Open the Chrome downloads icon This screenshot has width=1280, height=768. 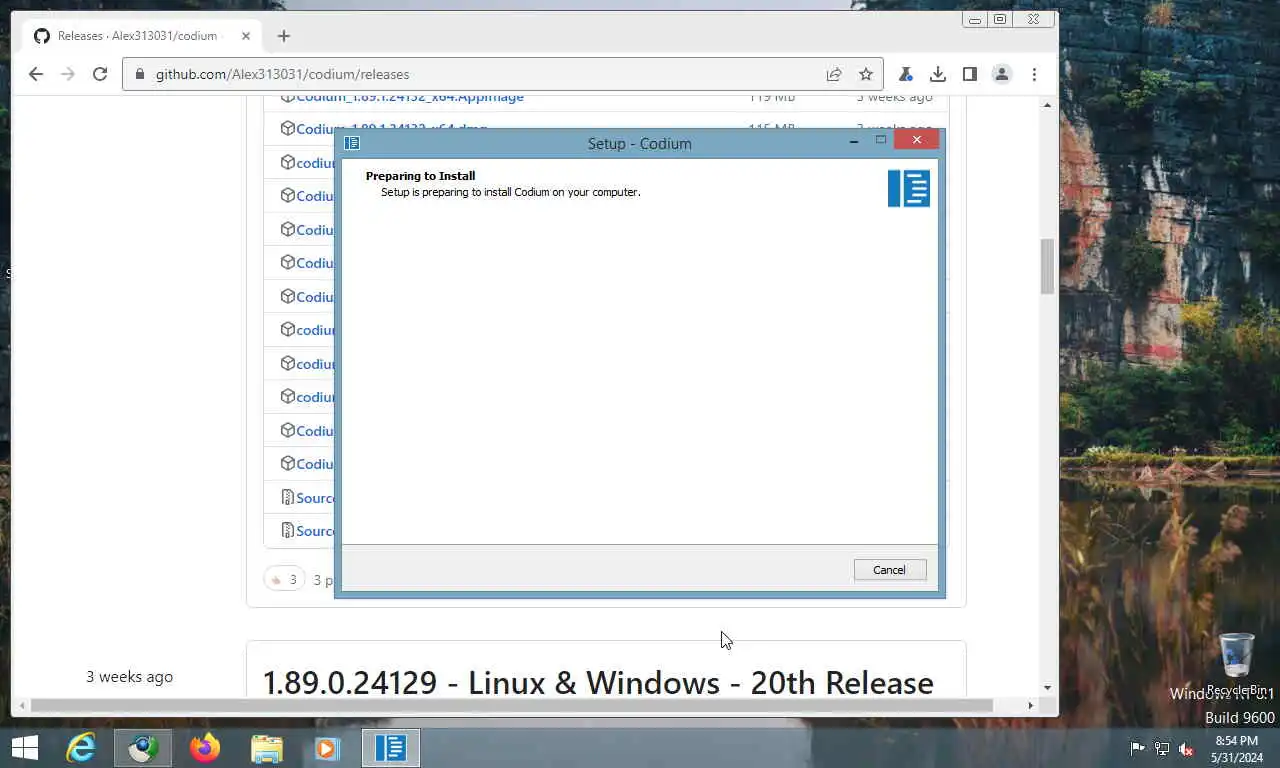point(937,74)
